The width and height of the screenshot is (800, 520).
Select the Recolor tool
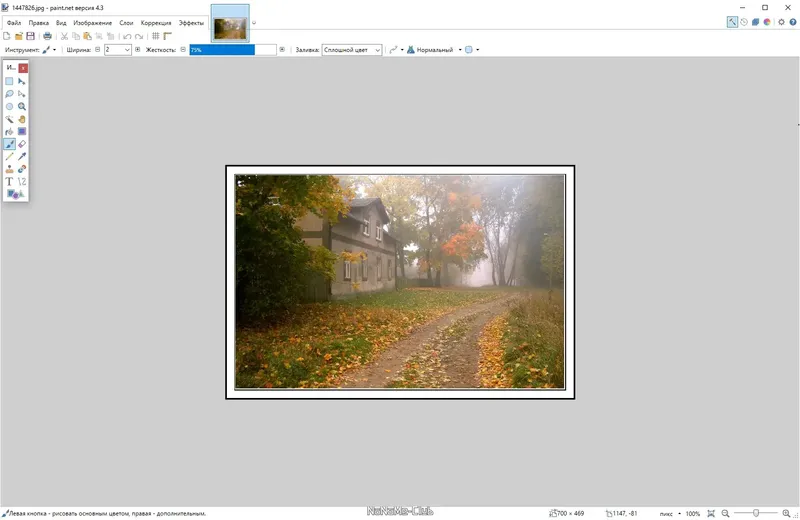pyautogui.click(x=21, y=169)
